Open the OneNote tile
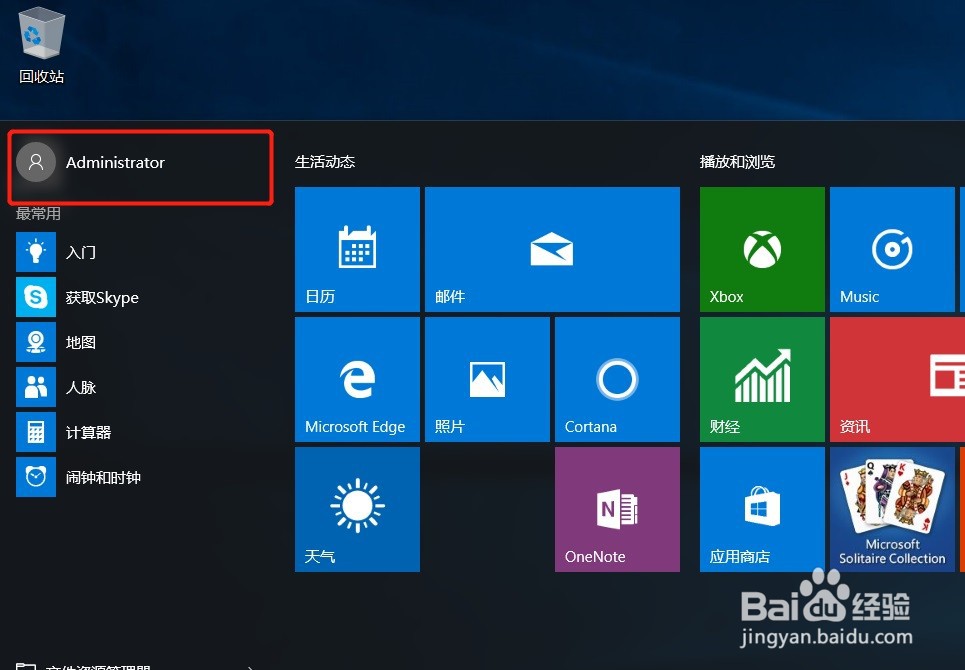 tap(617, 509)
